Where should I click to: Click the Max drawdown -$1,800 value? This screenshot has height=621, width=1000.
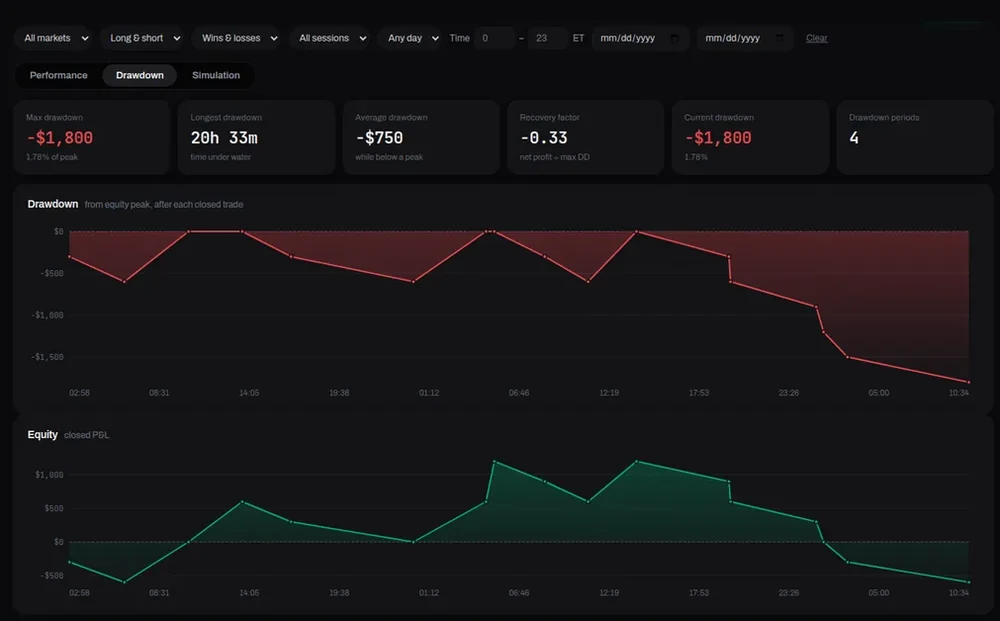click(60, 138)
